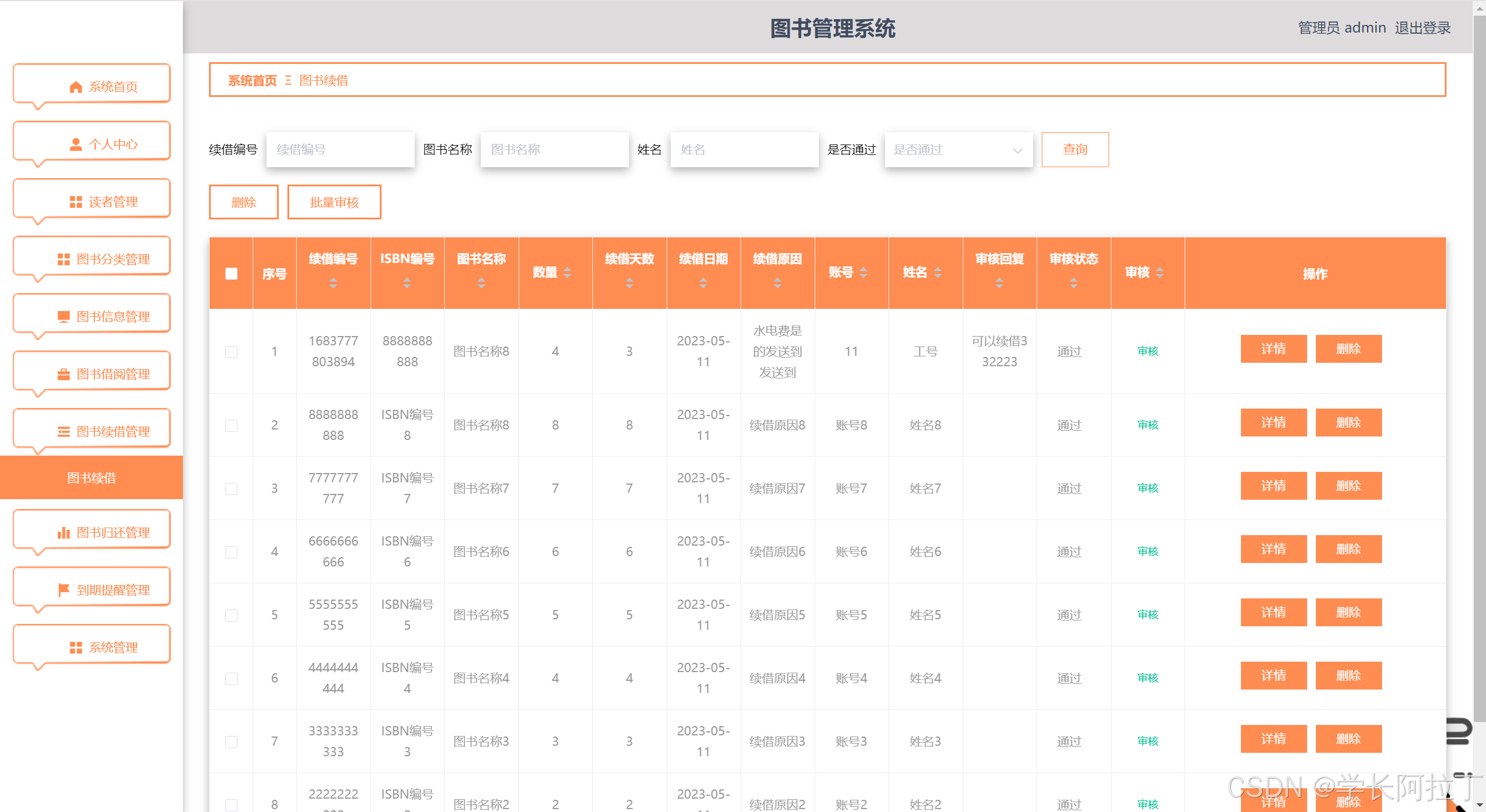Select the person icon for 个人中心
Image resolution: width=1486 pixels, height=812 pixels.
75,143
